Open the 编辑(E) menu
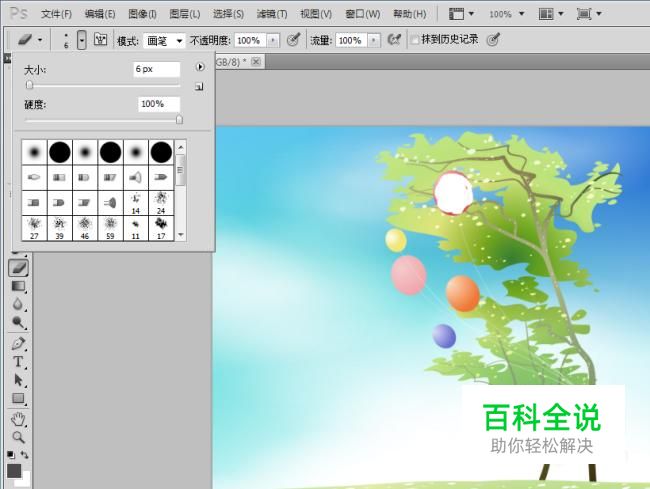650x489 pixels. pos(100,14)
